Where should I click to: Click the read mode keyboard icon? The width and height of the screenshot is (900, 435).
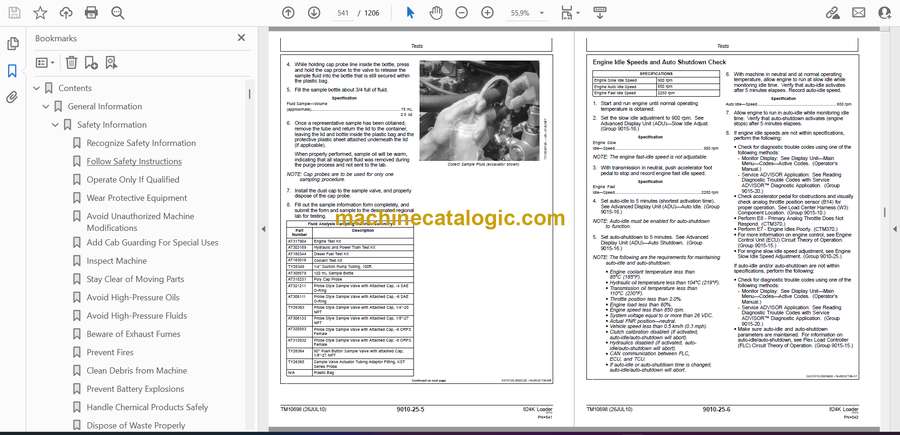point(600,13)
